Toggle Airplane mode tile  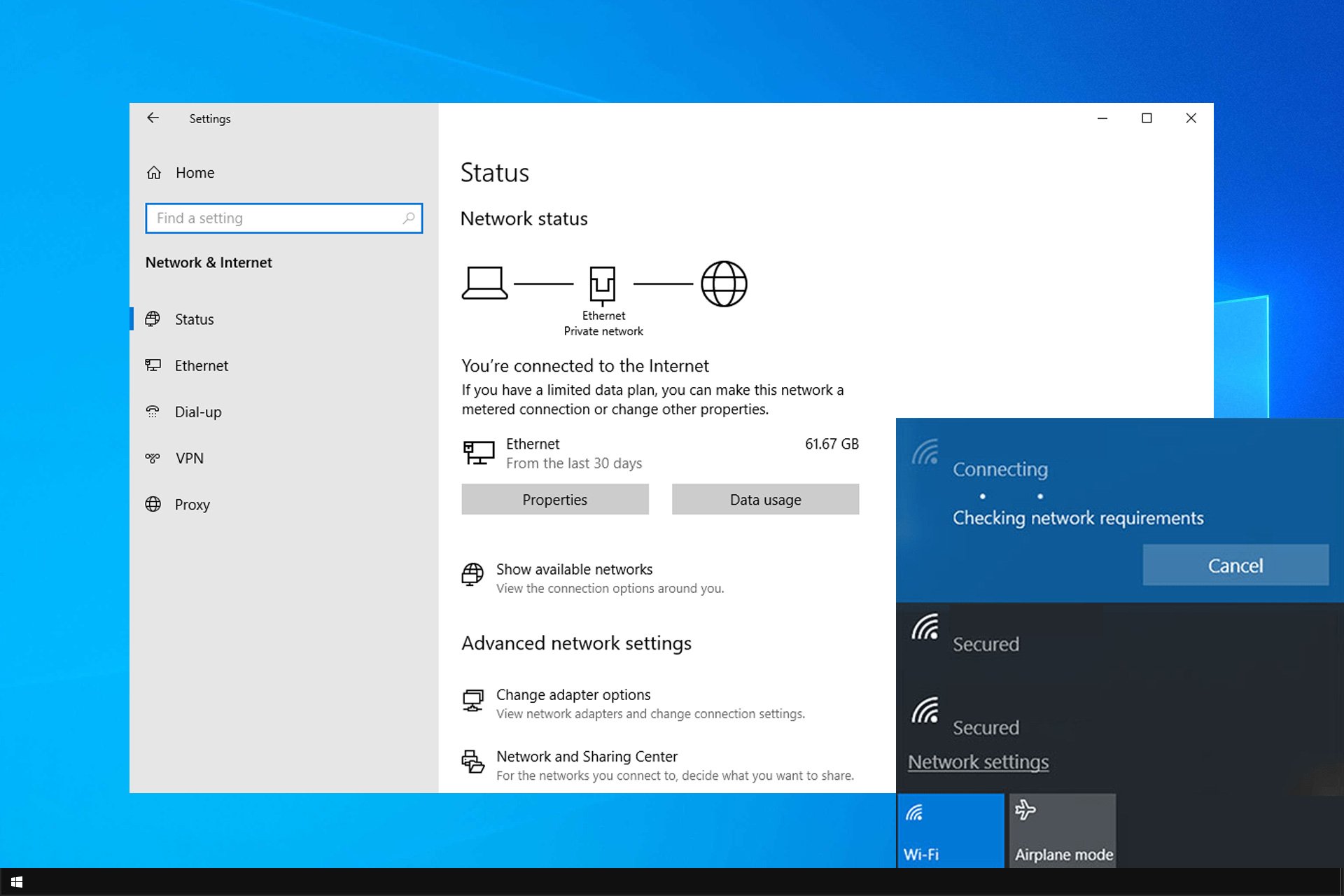click(1063, 831)
